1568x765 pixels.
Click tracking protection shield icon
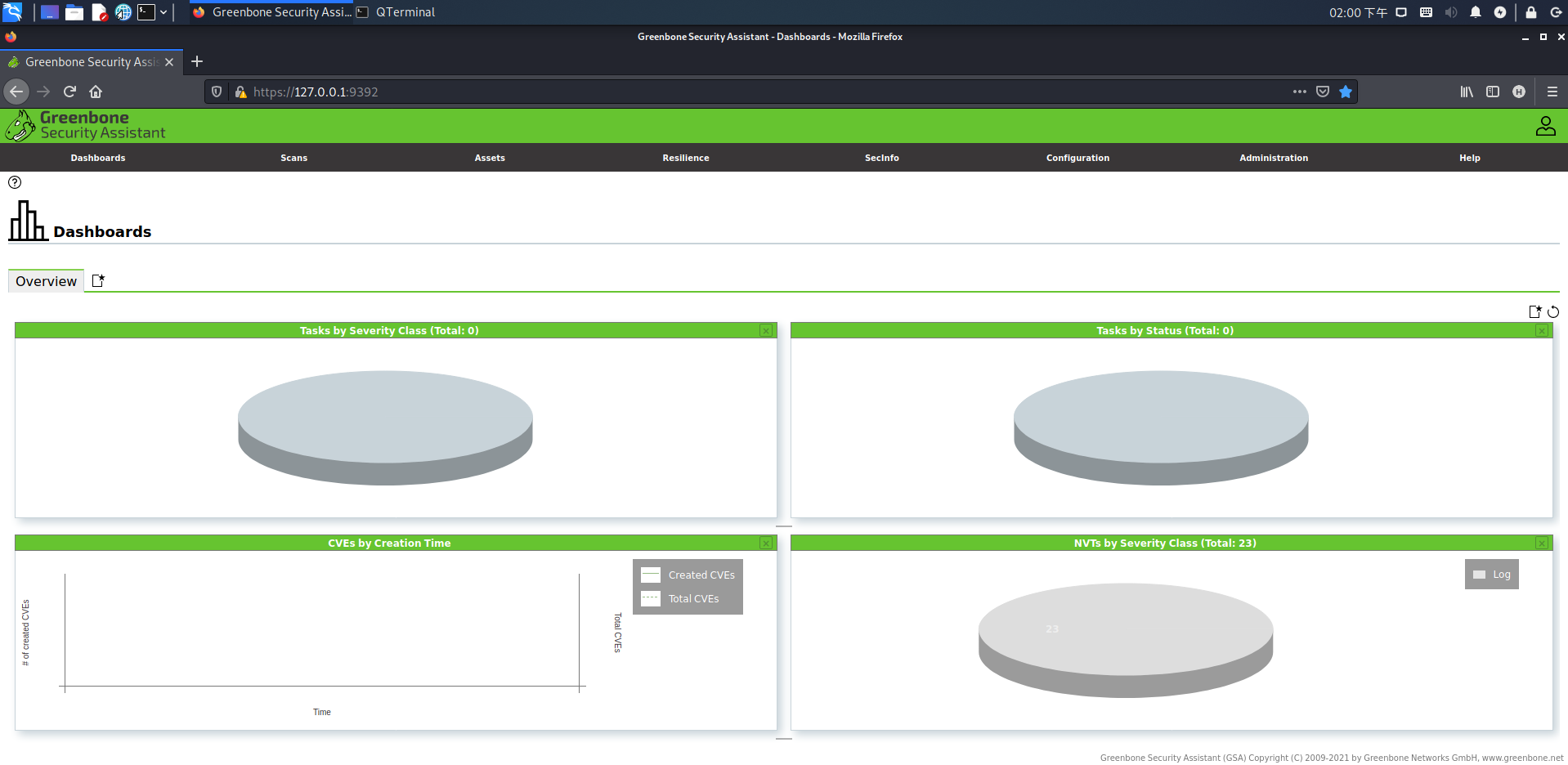pyautogui.click(x=217, y=92)
